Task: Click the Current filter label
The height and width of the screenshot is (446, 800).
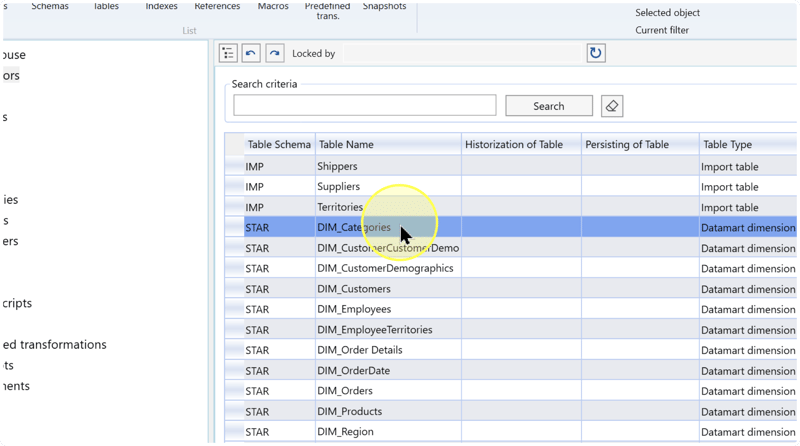Action: click(x=662, y=30)
